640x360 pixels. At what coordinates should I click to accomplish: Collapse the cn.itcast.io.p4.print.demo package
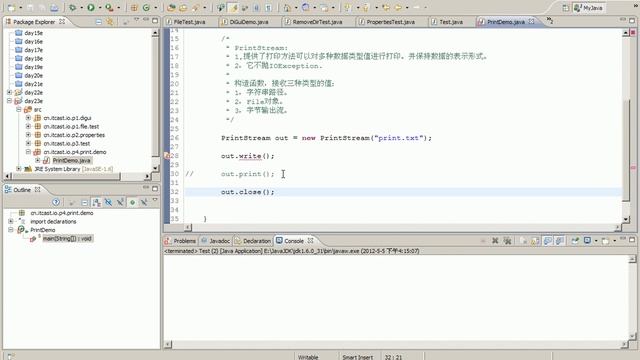tap(28, 151)
